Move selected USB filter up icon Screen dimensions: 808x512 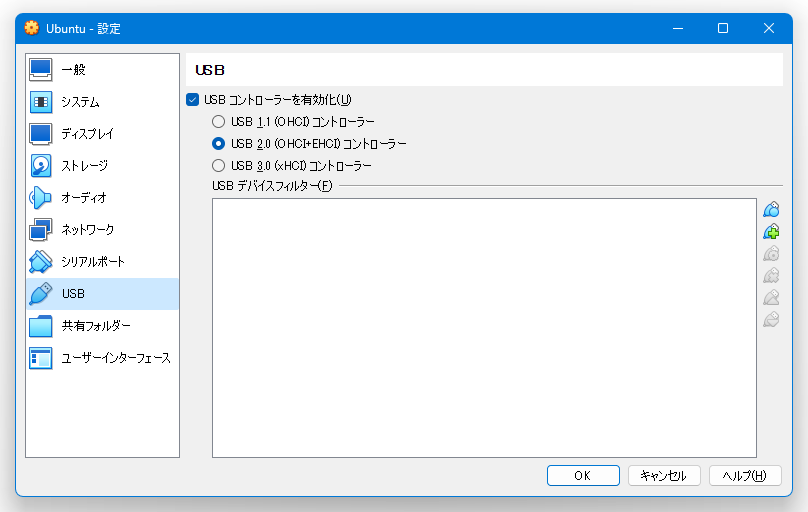pos(771,298)
